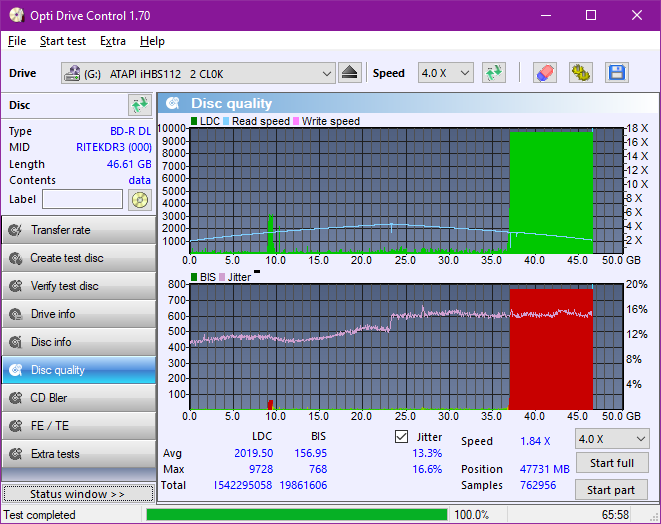Click the Opti Drive Control title icon
The image size is (661, 524).
(16, 16)
